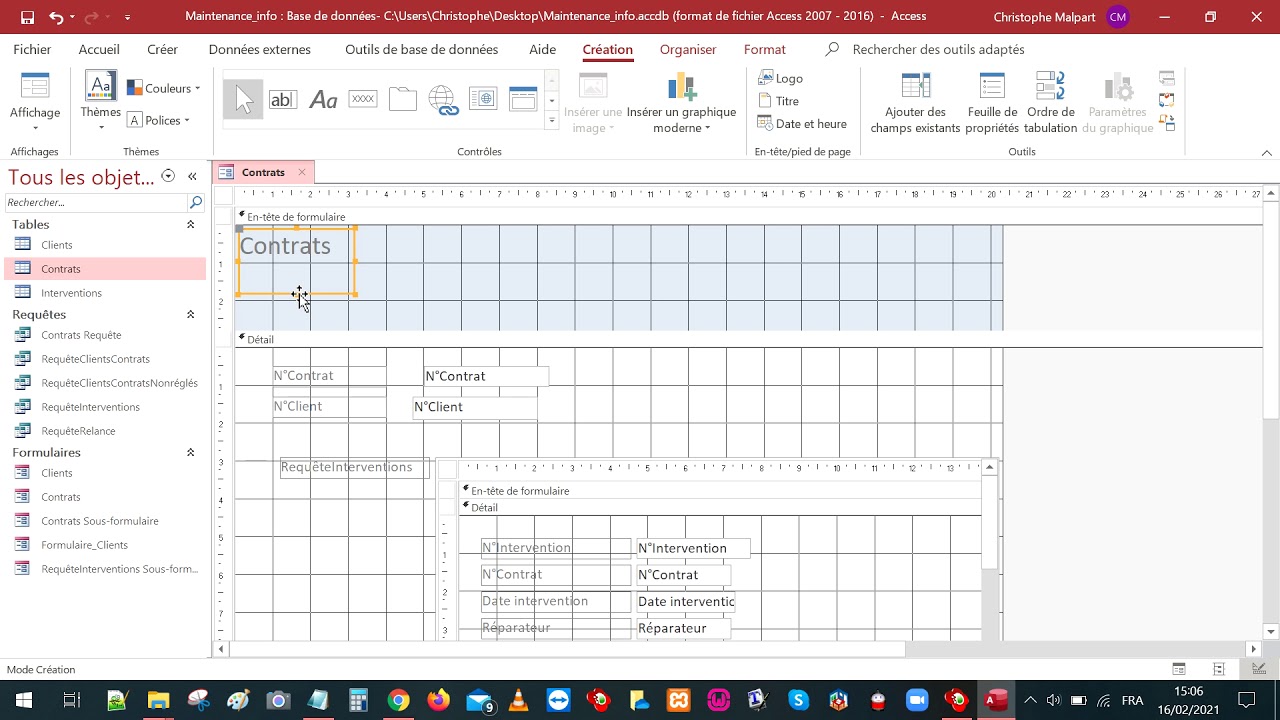Save using the Quick Access save icon
The width and height of the screenshot is (1280, 720).
(27, 16)
